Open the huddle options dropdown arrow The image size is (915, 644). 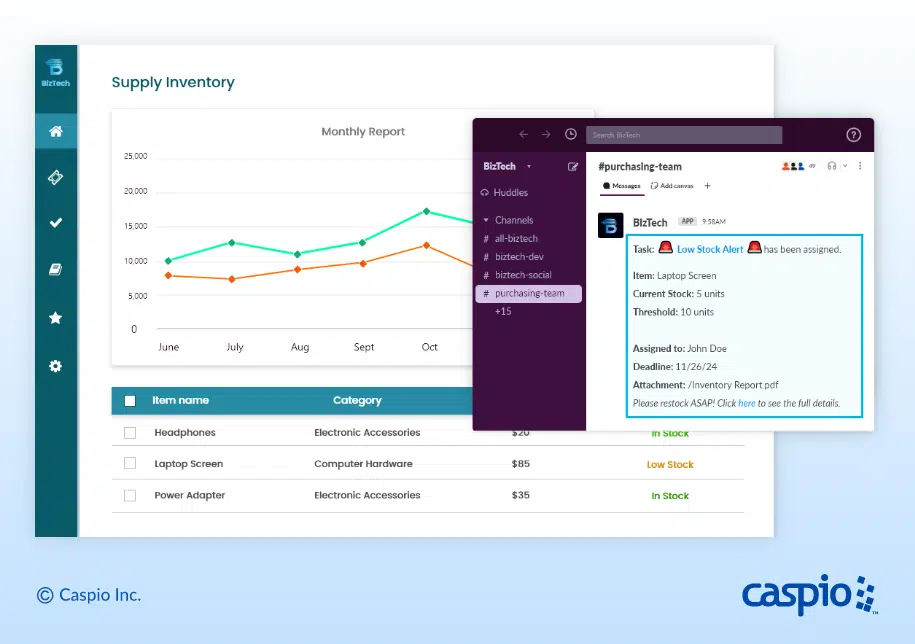point(845,166)
